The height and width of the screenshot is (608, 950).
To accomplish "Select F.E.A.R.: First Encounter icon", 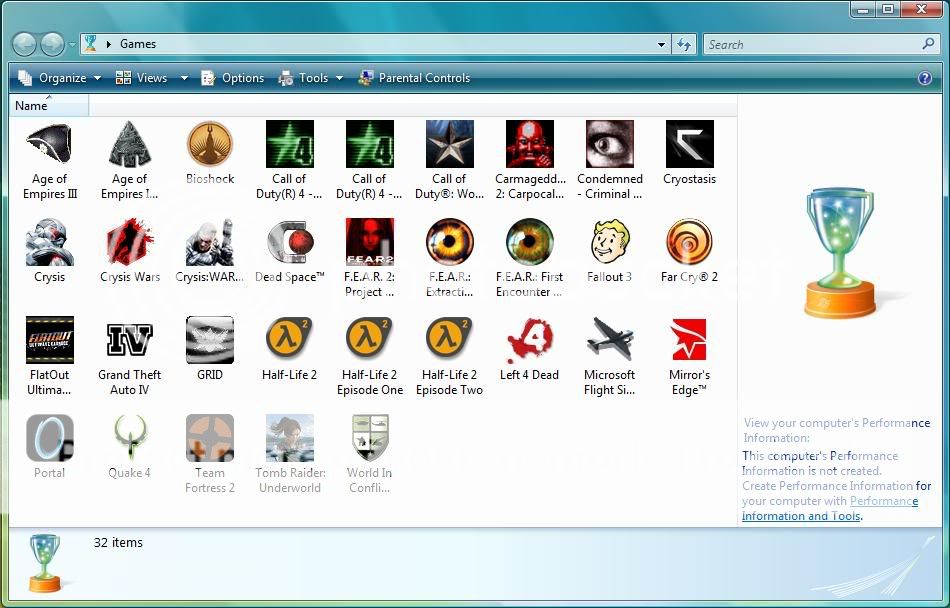I will 530,242.
